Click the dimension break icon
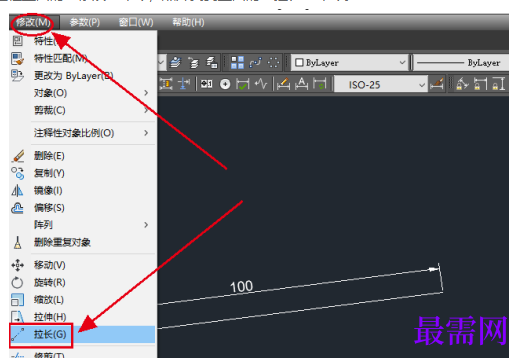The width and height of the screenshot is (526, 362). pyautogui.click(x=184, y=84)
